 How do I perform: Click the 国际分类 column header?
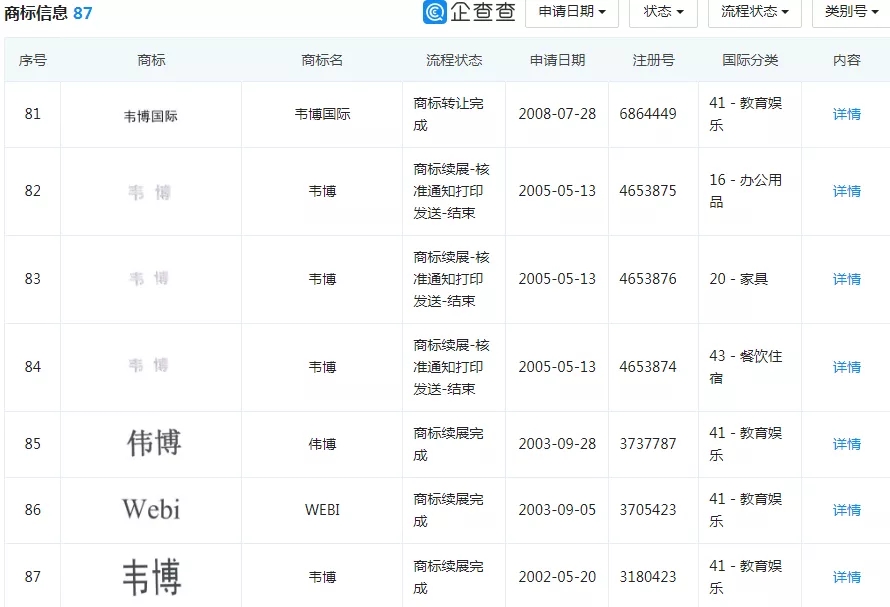coord(748,60)
